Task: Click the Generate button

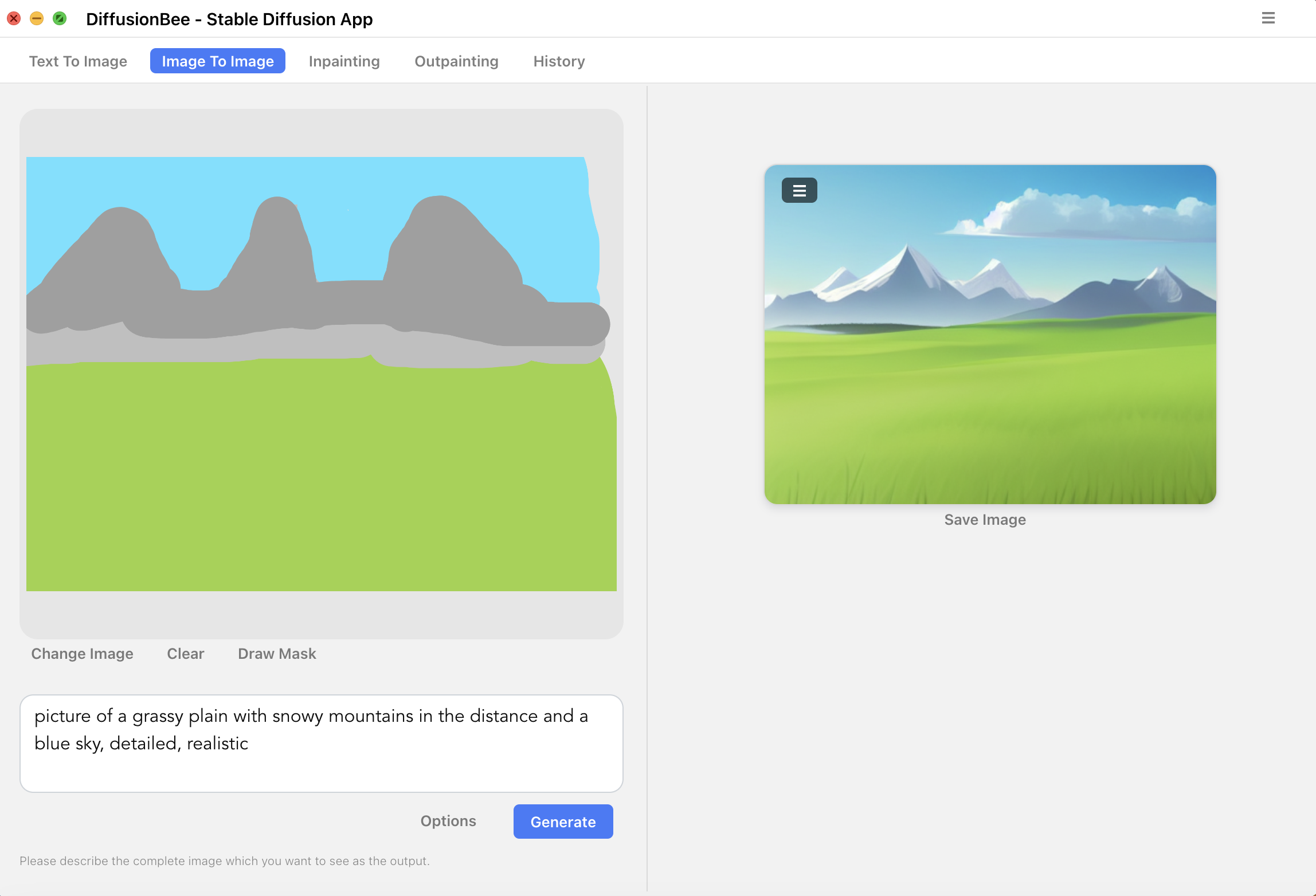Action: tap(563, 821)
